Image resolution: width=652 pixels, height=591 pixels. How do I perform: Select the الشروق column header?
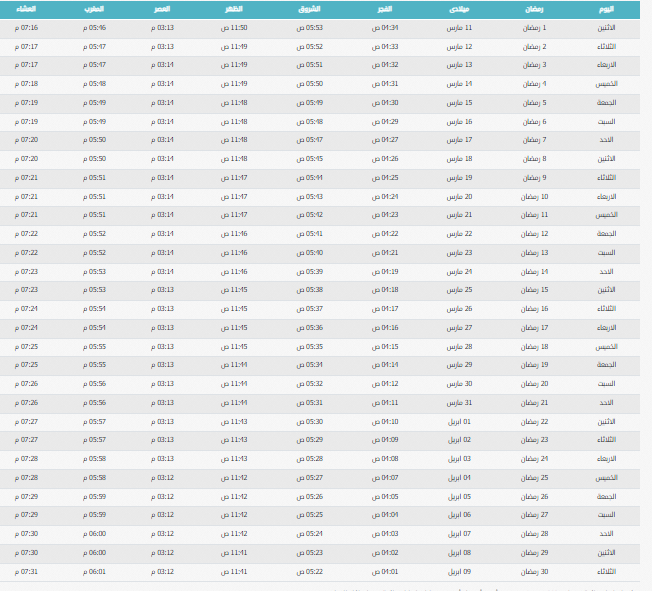coord(310,8)
